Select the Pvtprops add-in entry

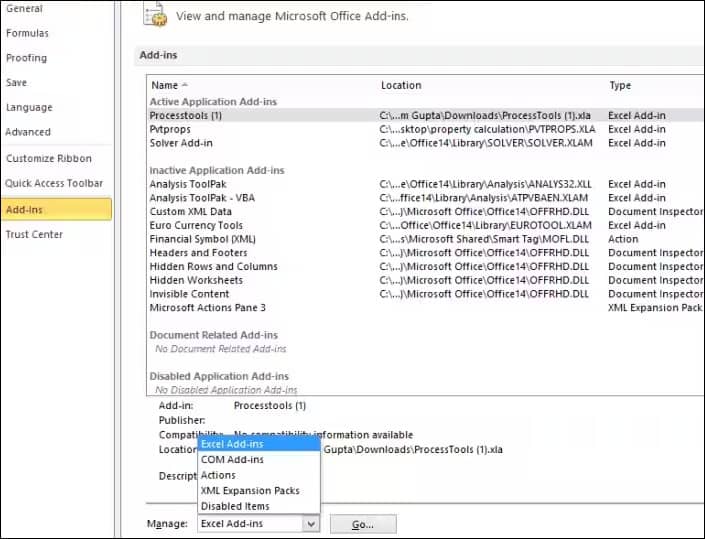click(x=170, y=129)
